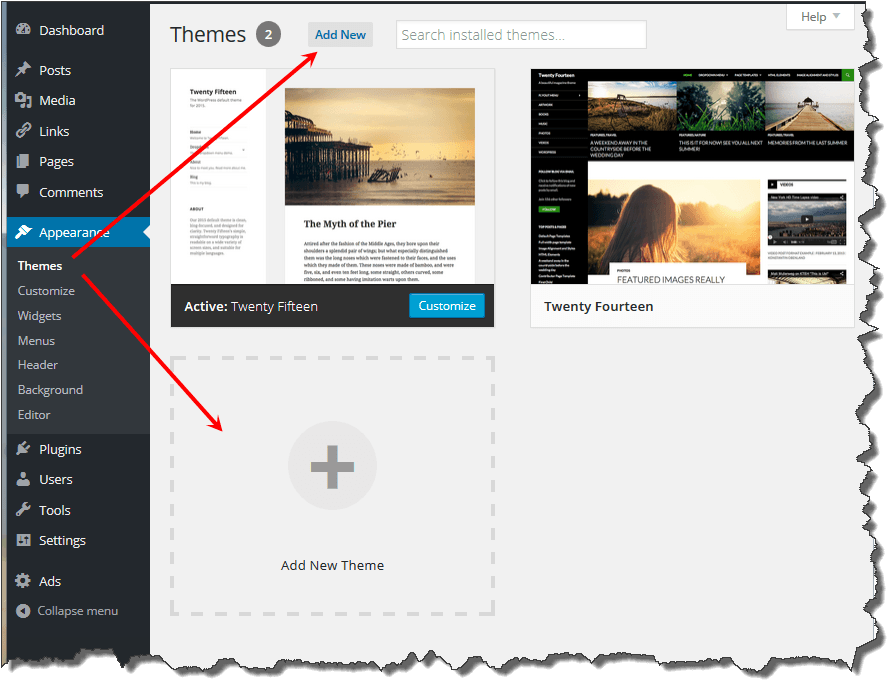Viewport: 887px width, 680px height.
Task: Click the Ads gear icon
Action: point(22,580)
